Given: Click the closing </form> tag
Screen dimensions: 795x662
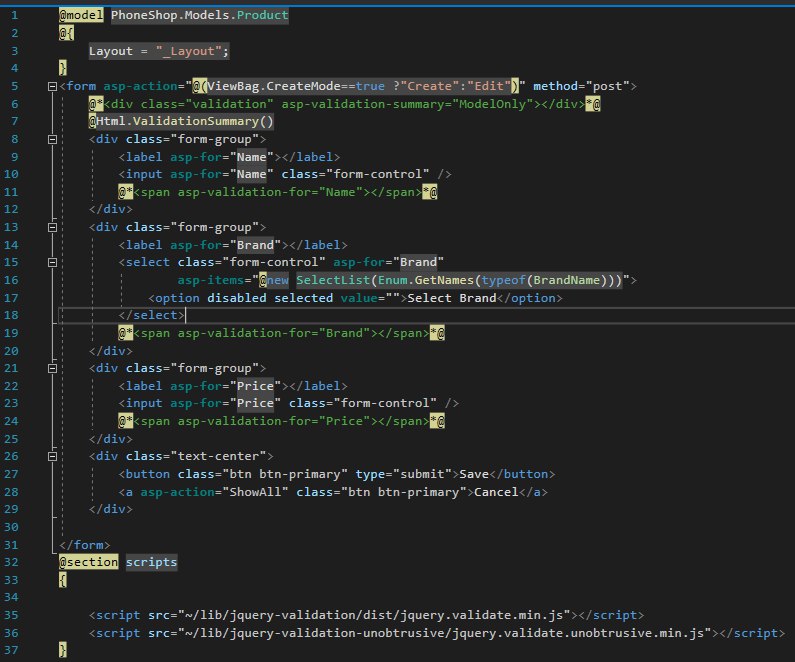Looking at the screenshot, I should point(85,545).
